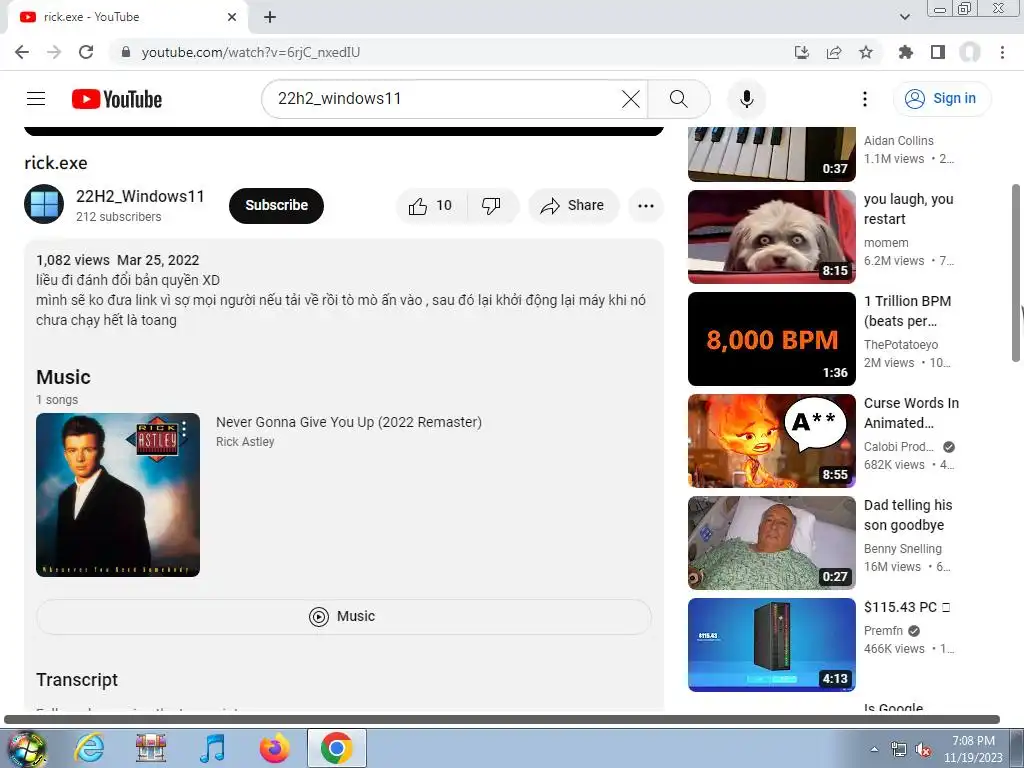Open Chrome extensions puzzle icon
This screenshot has width=1024, height=768.
coord(906,52)
